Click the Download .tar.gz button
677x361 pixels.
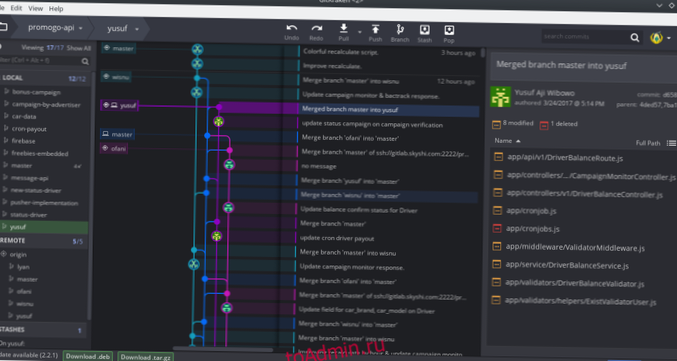(x=146, y=357)
